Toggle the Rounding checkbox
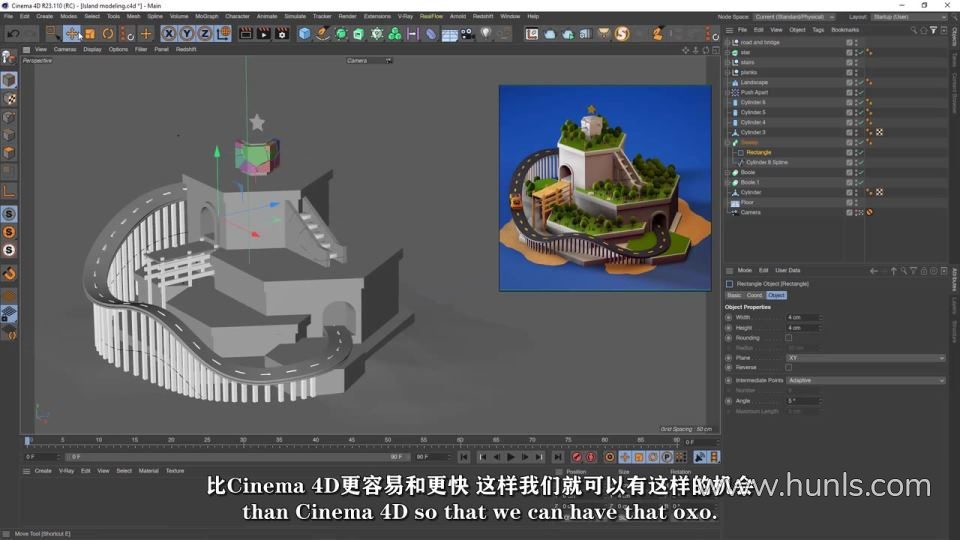The width and height of the screenshot is (960, 540). coord(789,338)
